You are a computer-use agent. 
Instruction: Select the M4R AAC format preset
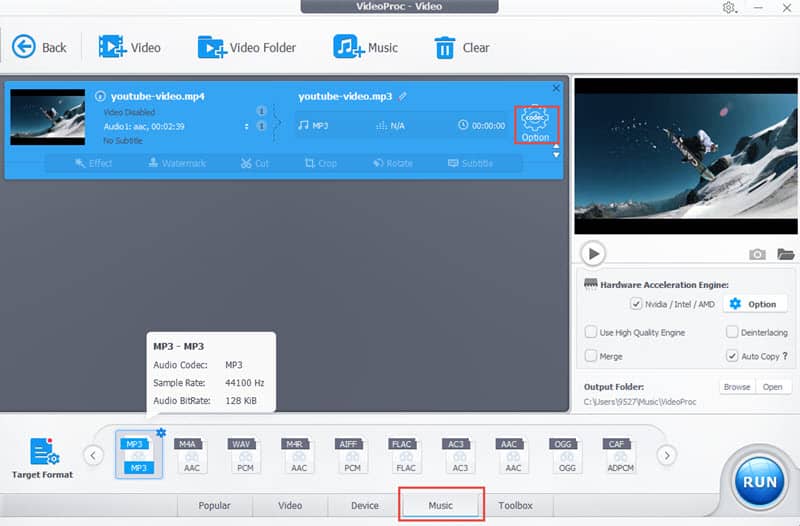(299, 455)
